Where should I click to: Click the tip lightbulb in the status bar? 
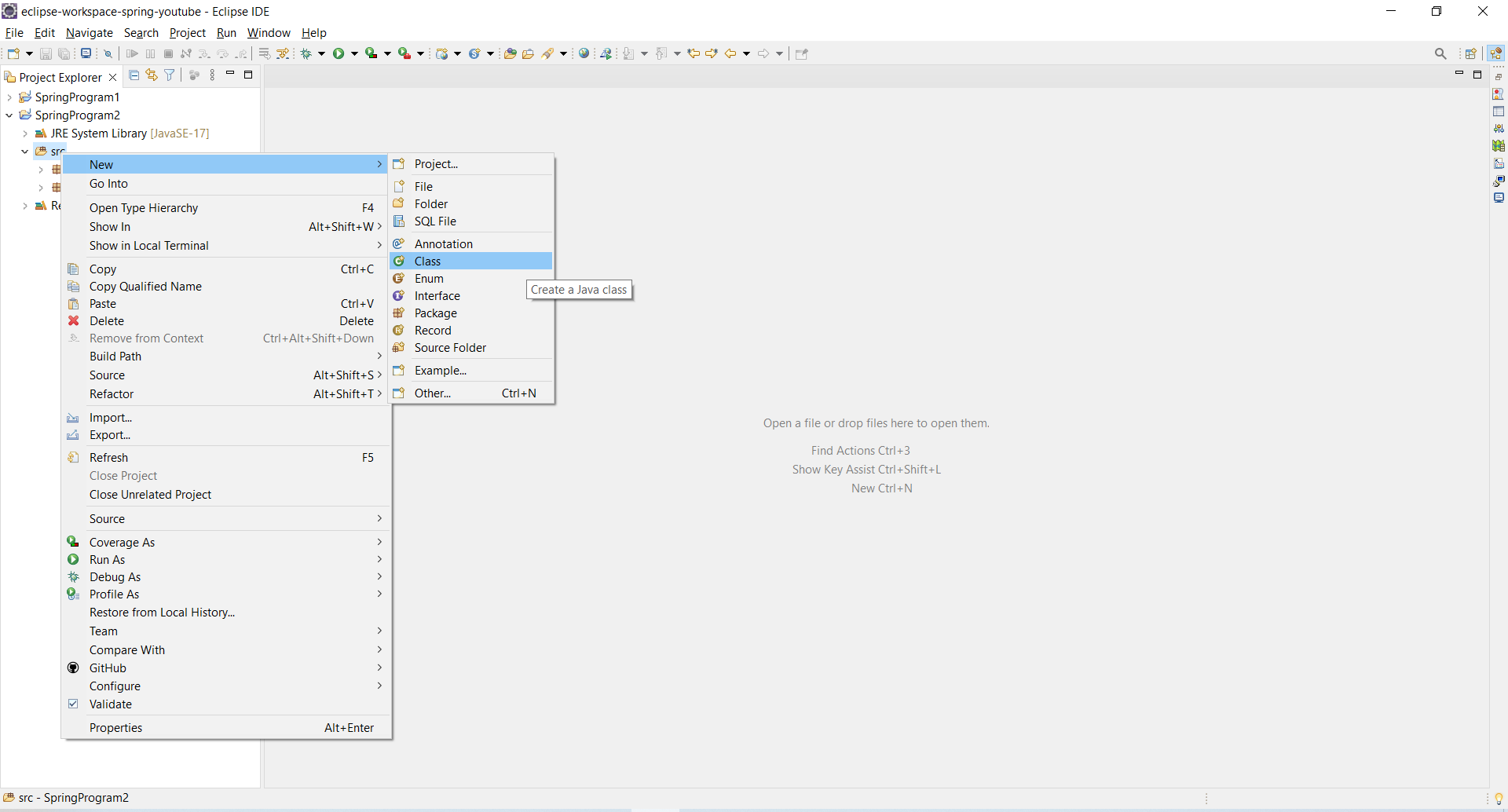(1499, 799)
